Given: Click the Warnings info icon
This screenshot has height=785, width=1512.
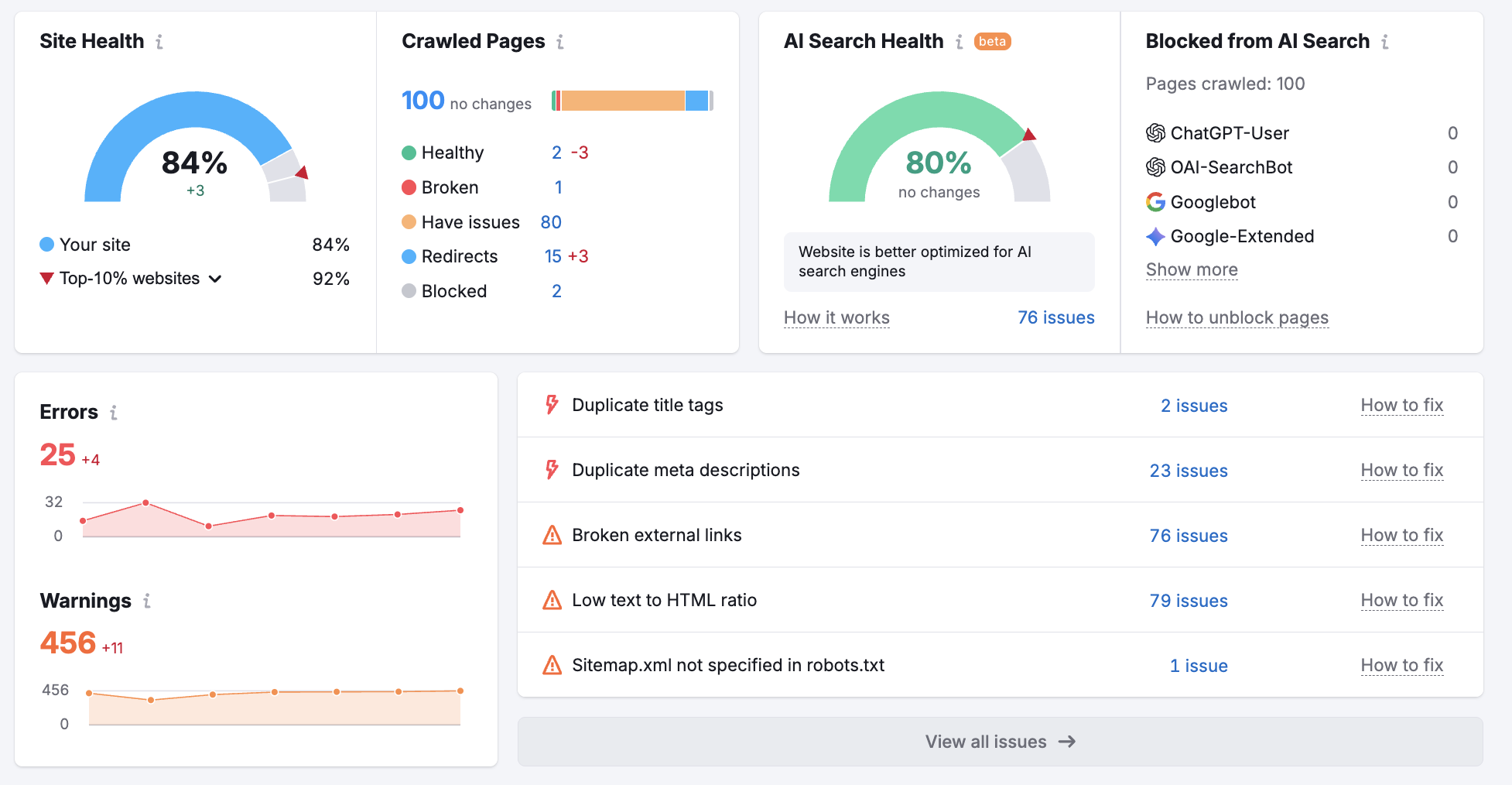Looking at the screenshot, I should (x=147, y=601).
